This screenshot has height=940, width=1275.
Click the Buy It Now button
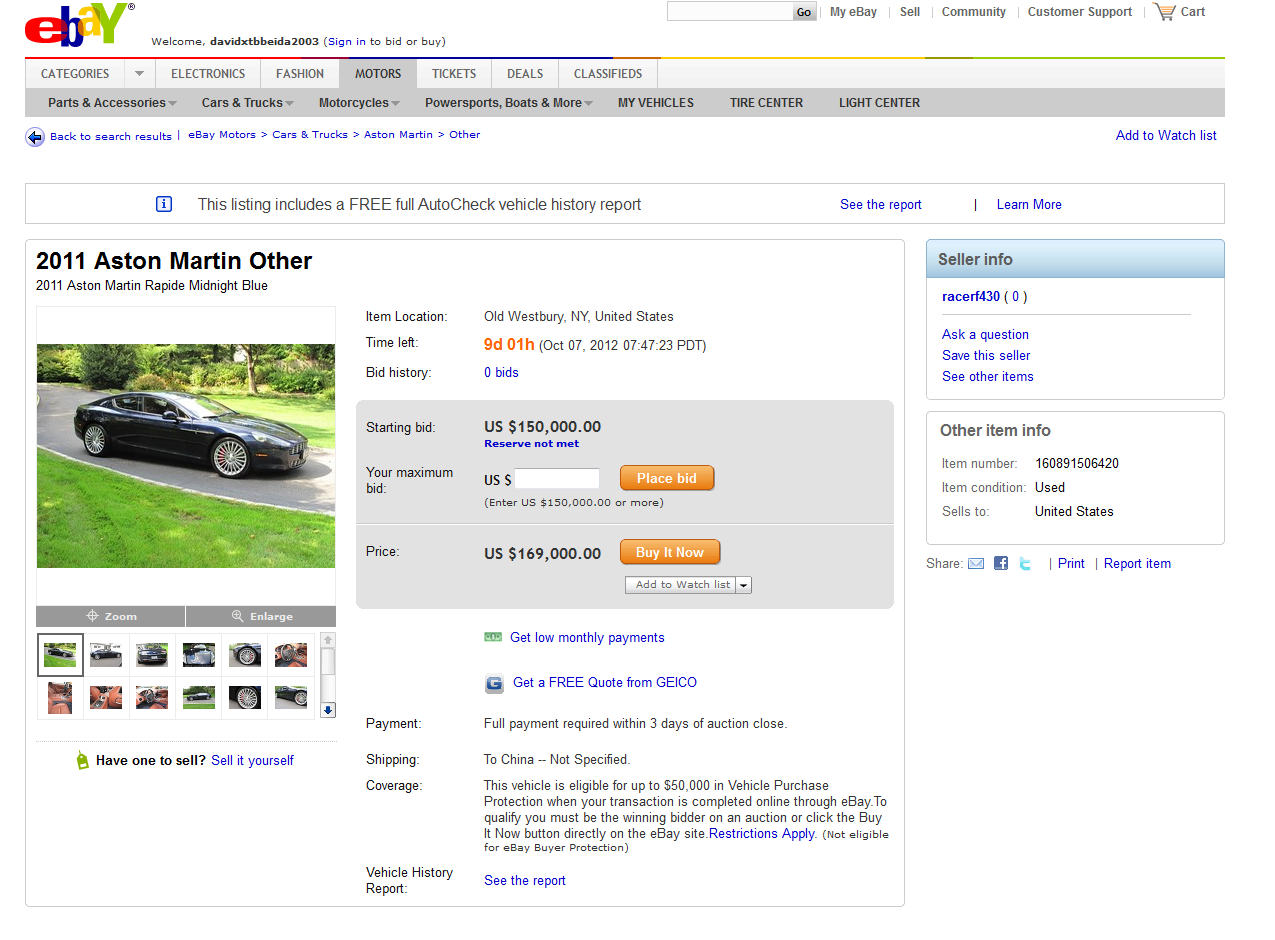point(670,552)
